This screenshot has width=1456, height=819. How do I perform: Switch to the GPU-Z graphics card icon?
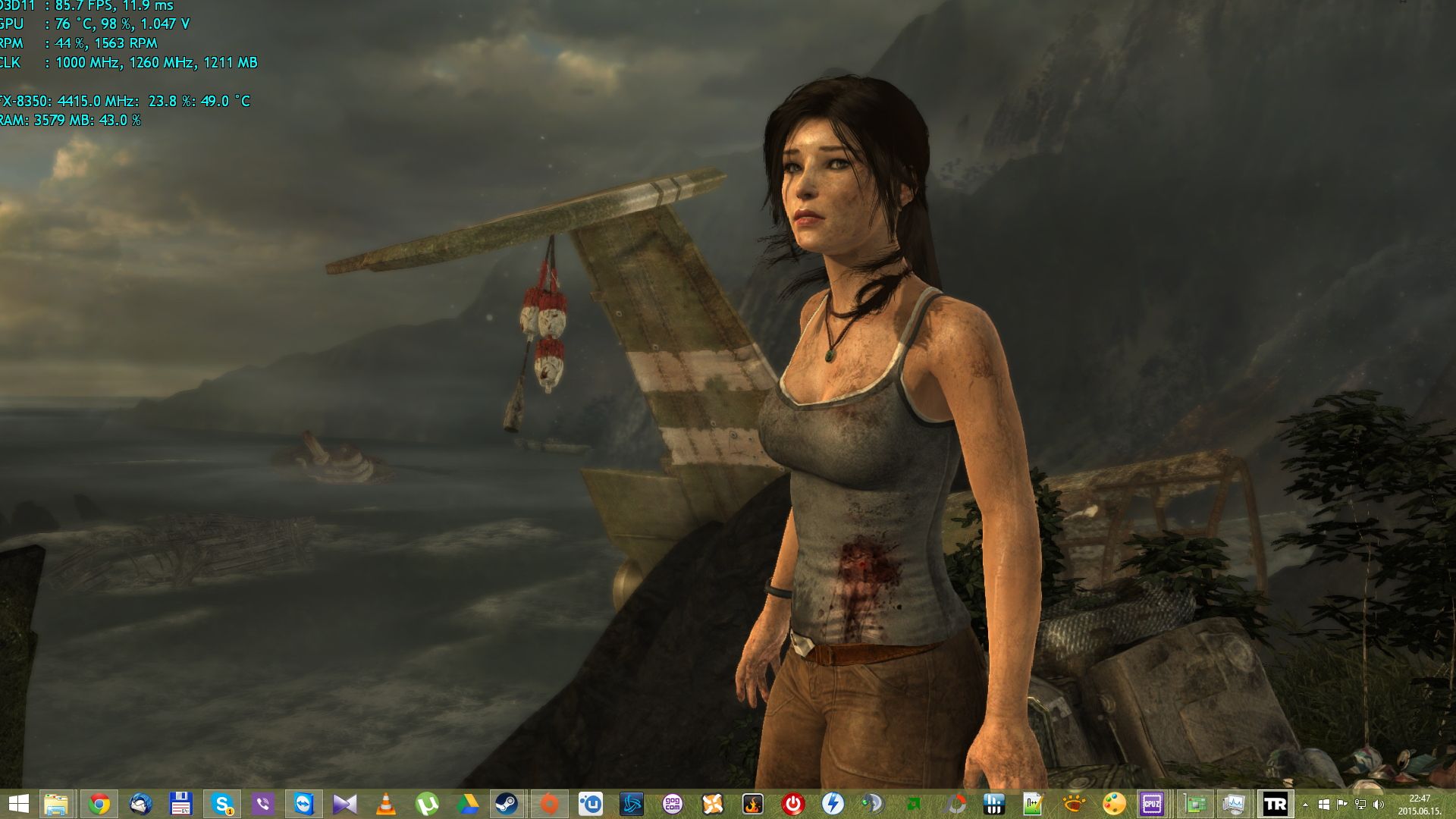pos(1196,804)
